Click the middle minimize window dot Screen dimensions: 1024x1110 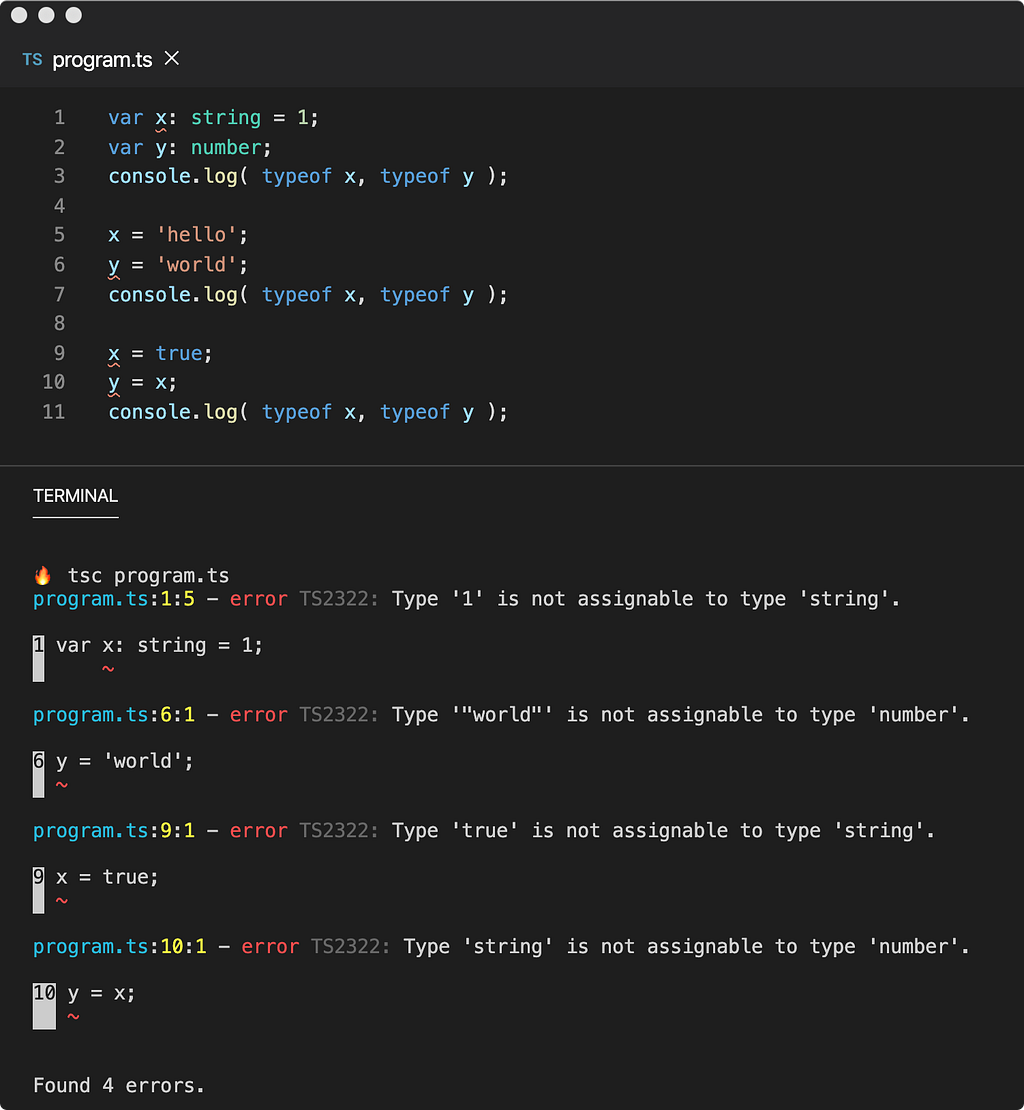(x=46, y=15)
